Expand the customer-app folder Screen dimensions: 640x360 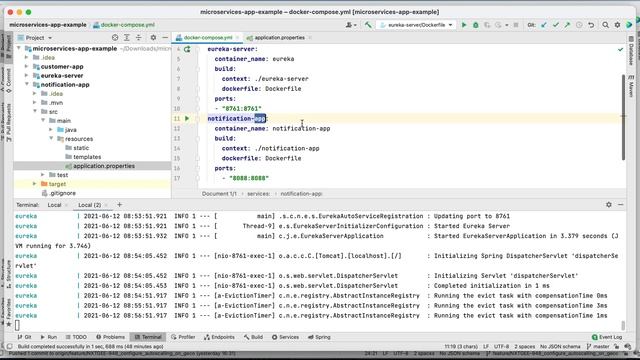tap(27, 66)
